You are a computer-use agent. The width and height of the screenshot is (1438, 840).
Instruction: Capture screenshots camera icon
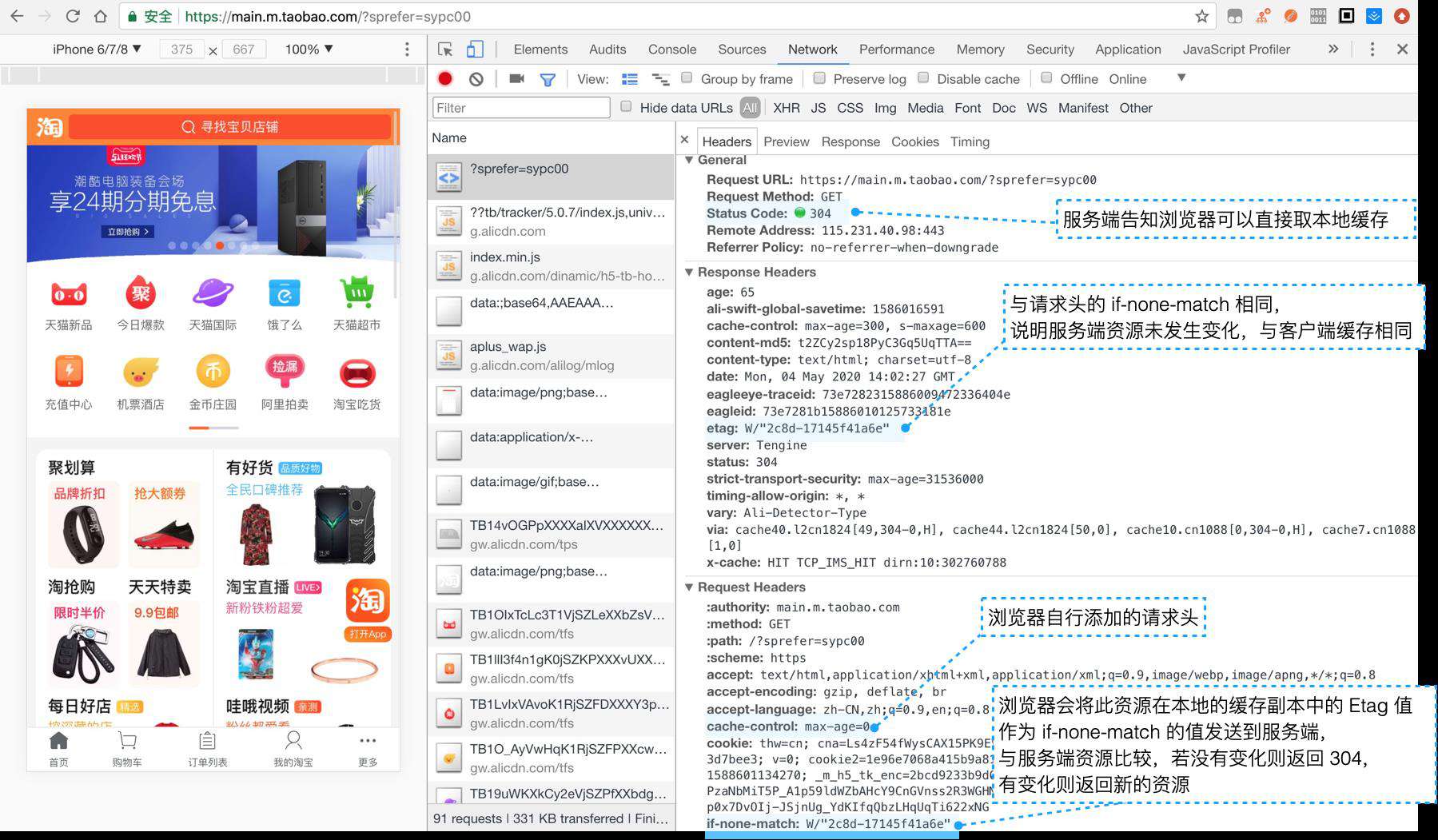click(517, 78)
